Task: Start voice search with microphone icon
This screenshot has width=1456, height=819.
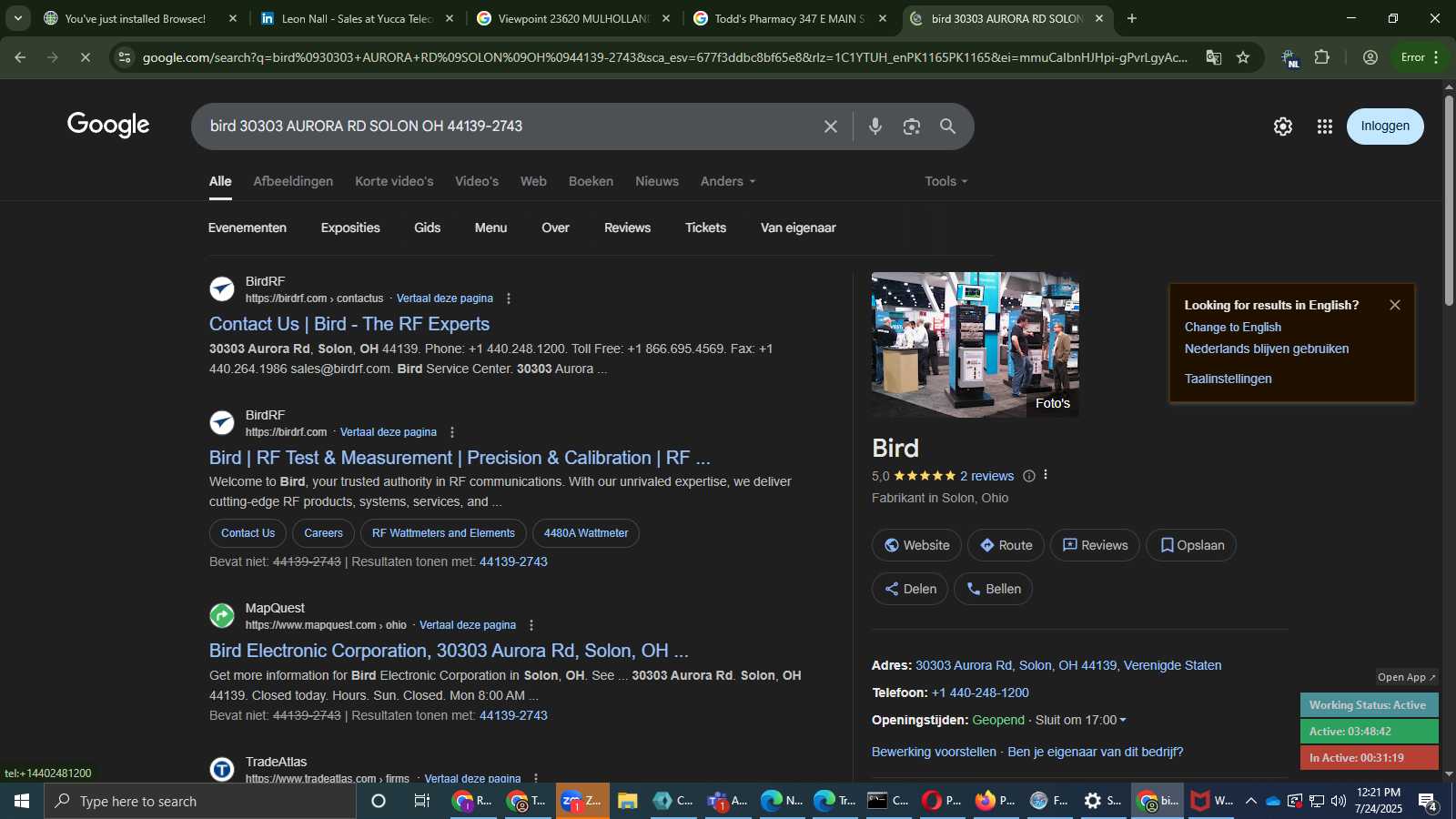Action: (x=875, y=126)
